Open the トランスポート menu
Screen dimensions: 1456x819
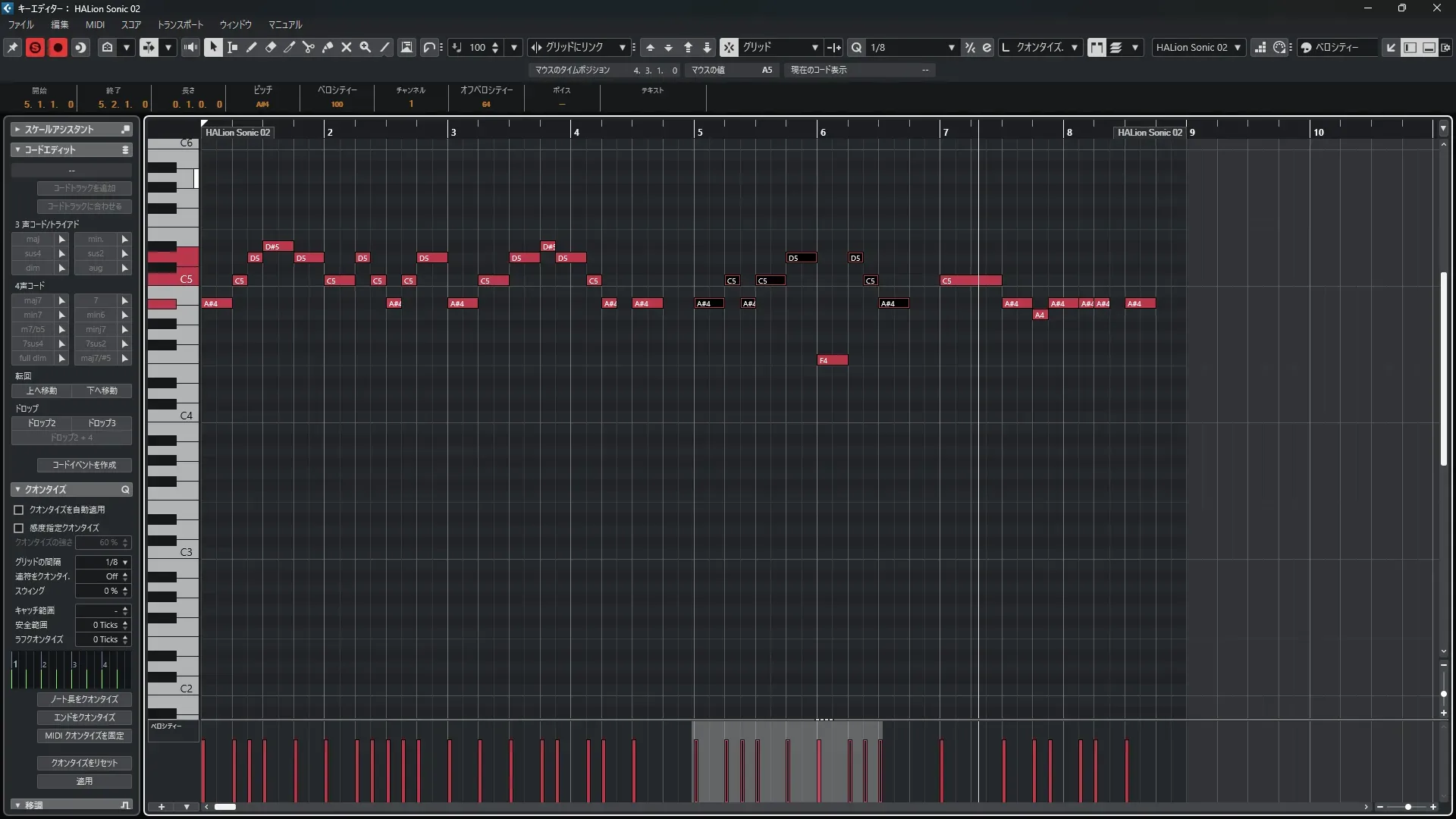tap(180, 24)
